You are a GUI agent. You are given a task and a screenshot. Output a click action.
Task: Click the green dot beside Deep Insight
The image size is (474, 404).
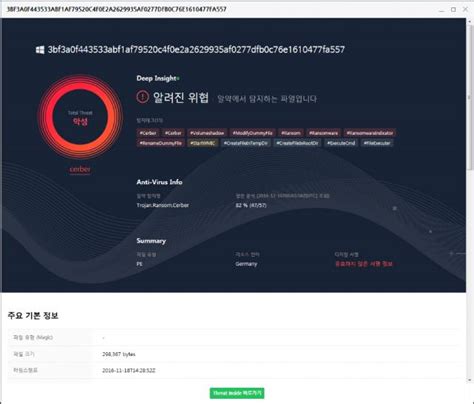click(178, 79)
